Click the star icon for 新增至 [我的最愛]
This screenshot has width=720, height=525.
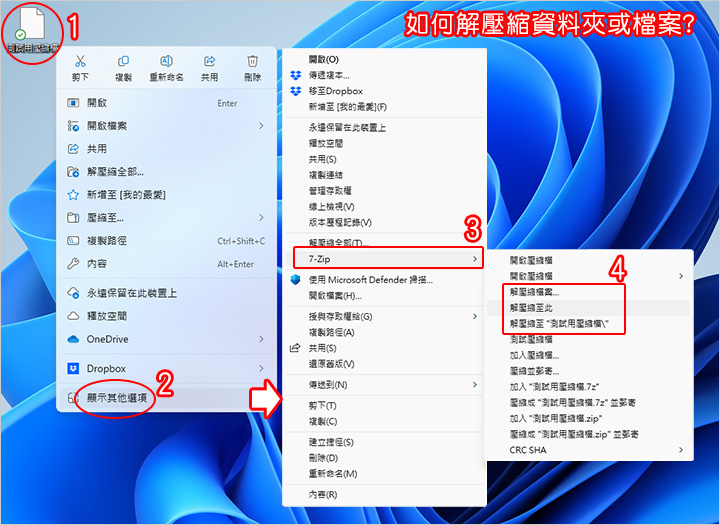coord(73,195)
